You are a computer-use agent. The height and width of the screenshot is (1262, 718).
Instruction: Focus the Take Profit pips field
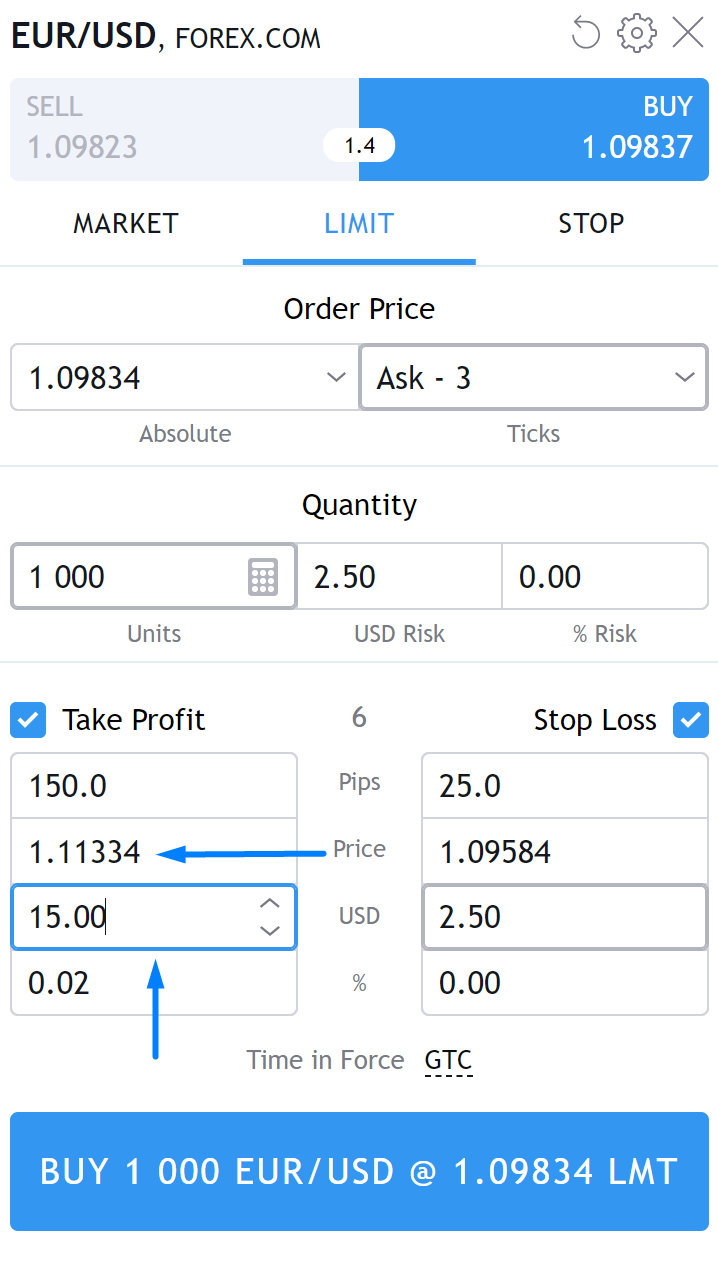(154, 786)
